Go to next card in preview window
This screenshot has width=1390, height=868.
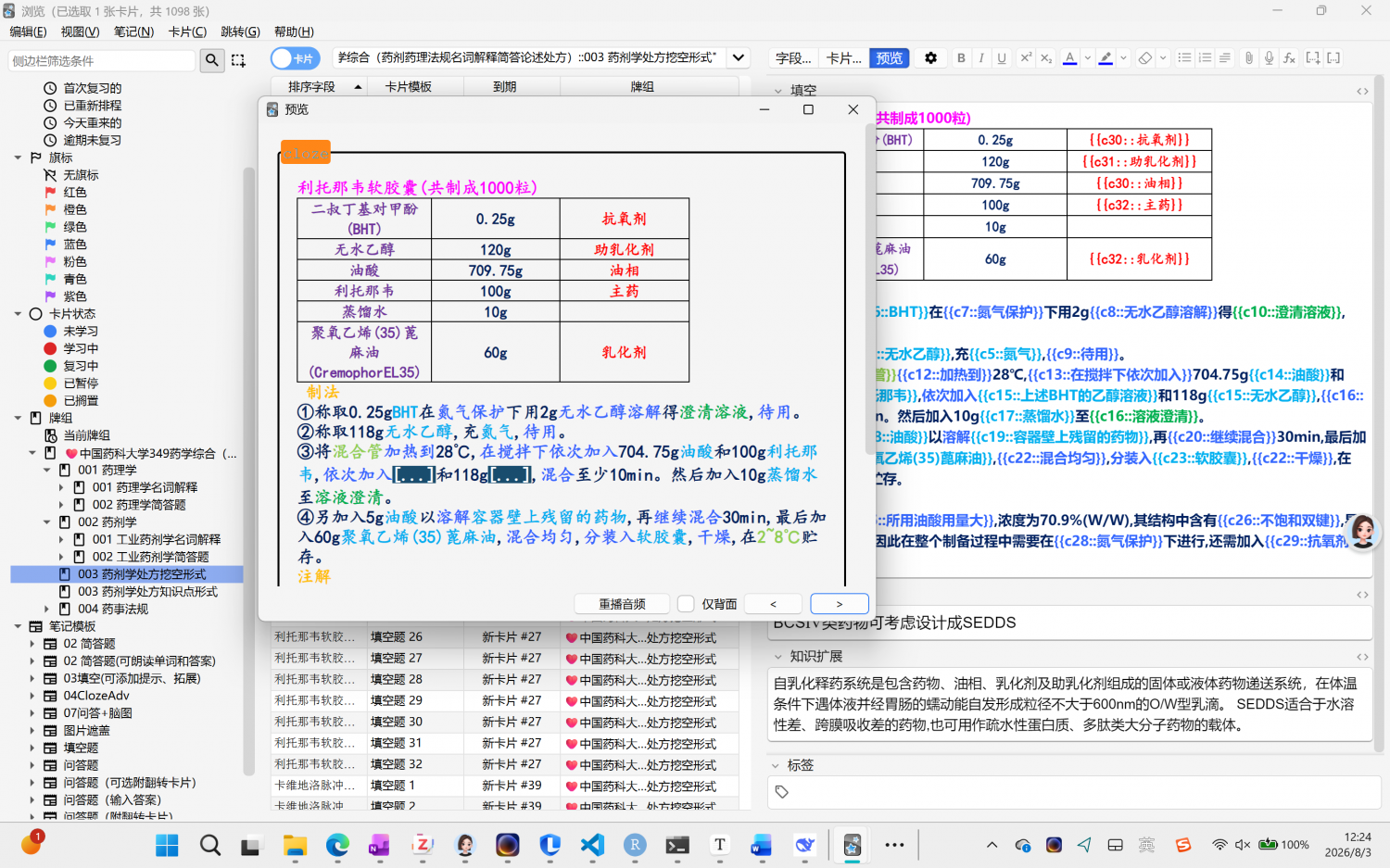click(840, 604)
